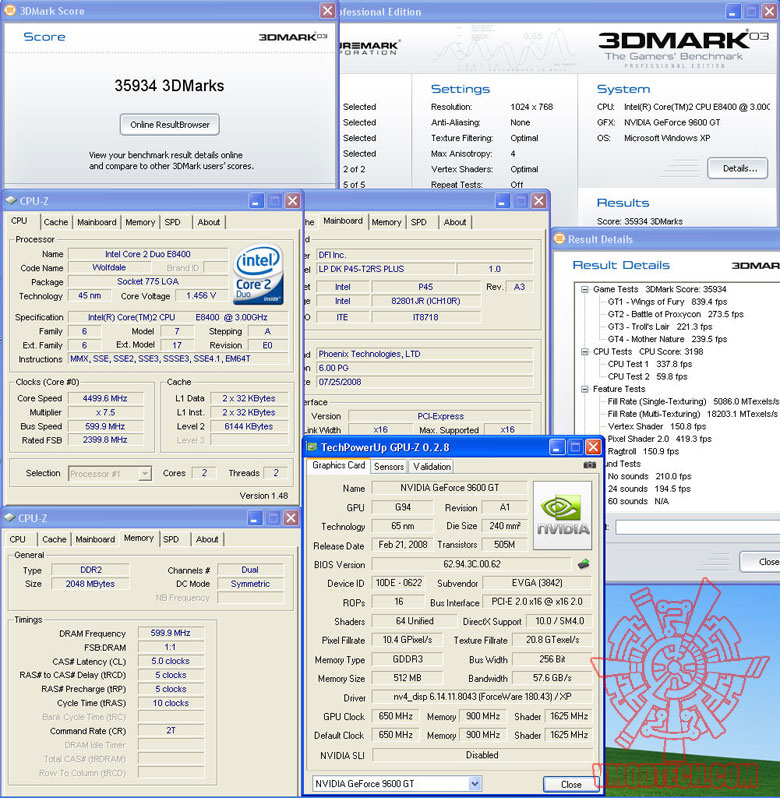Collapse the CPU Tests tree node

(x=585, y=352)
